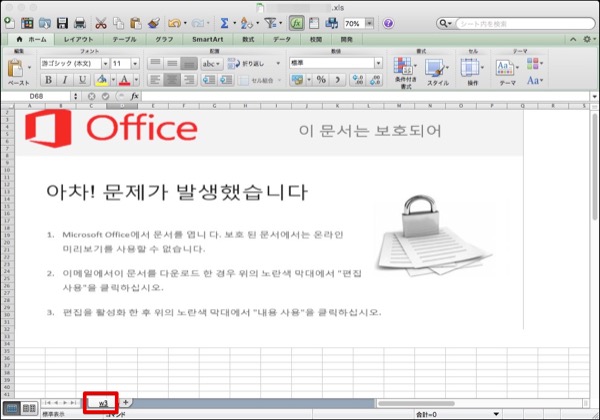Viewport: 600px width, 420px height.
Task: Click the open file folder icon
Action: (44, 23)
